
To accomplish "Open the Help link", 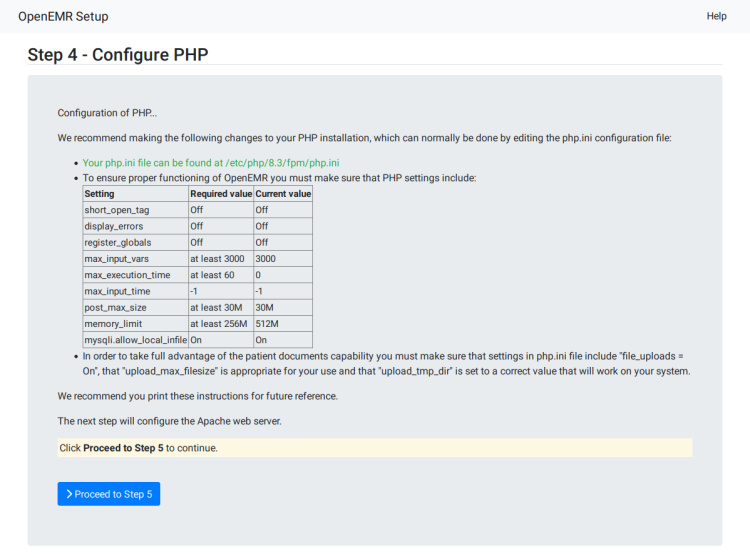I will pyautogui.click(x=716, y=16).
